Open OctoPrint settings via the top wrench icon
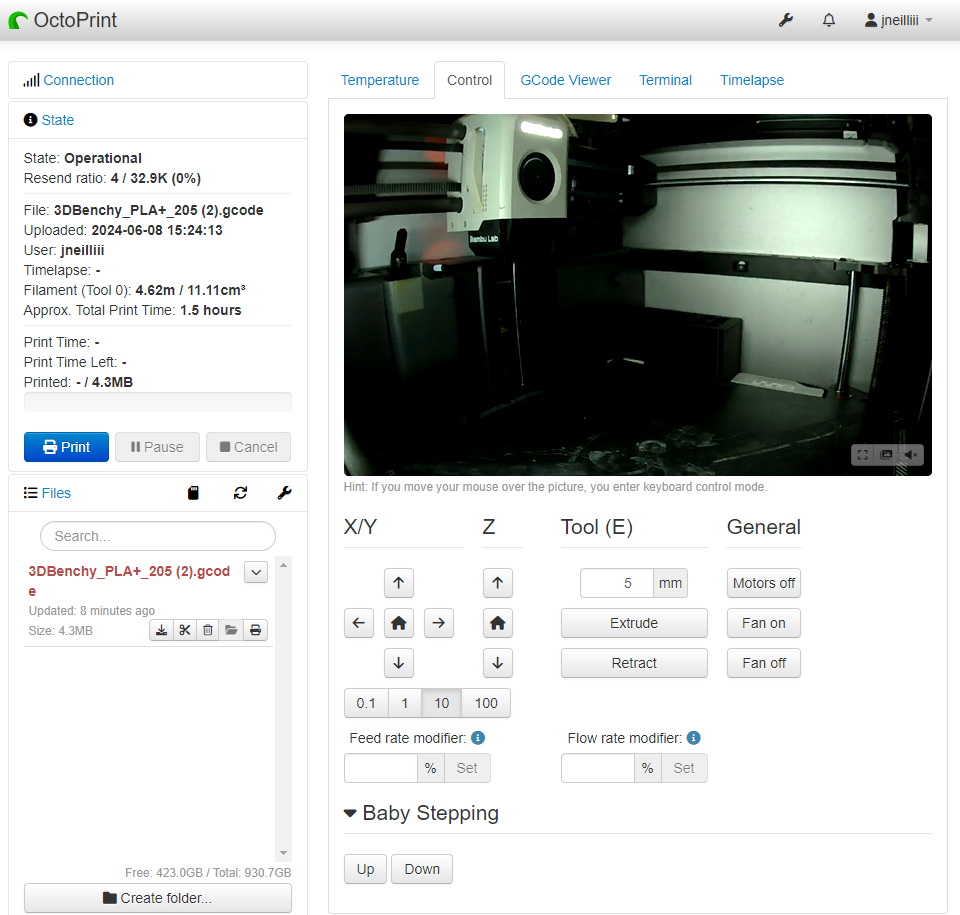Screen dimensions: 960x915 786,20
